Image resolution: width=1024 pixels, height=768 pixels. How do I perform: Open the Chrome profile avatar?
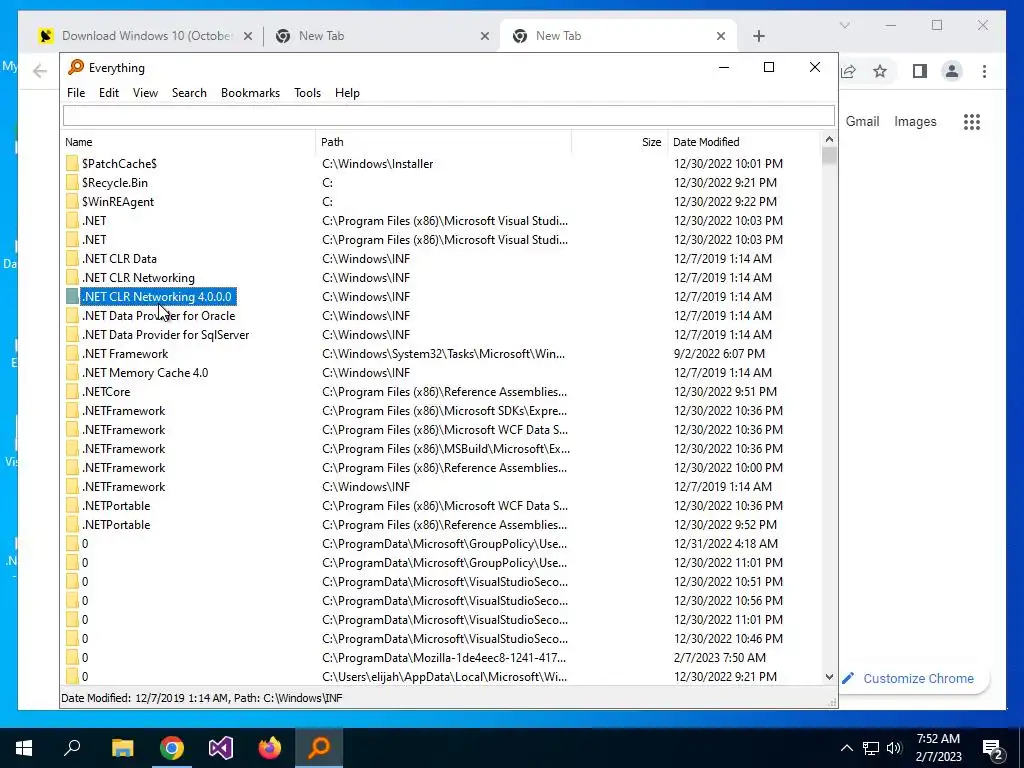[952, 71]
